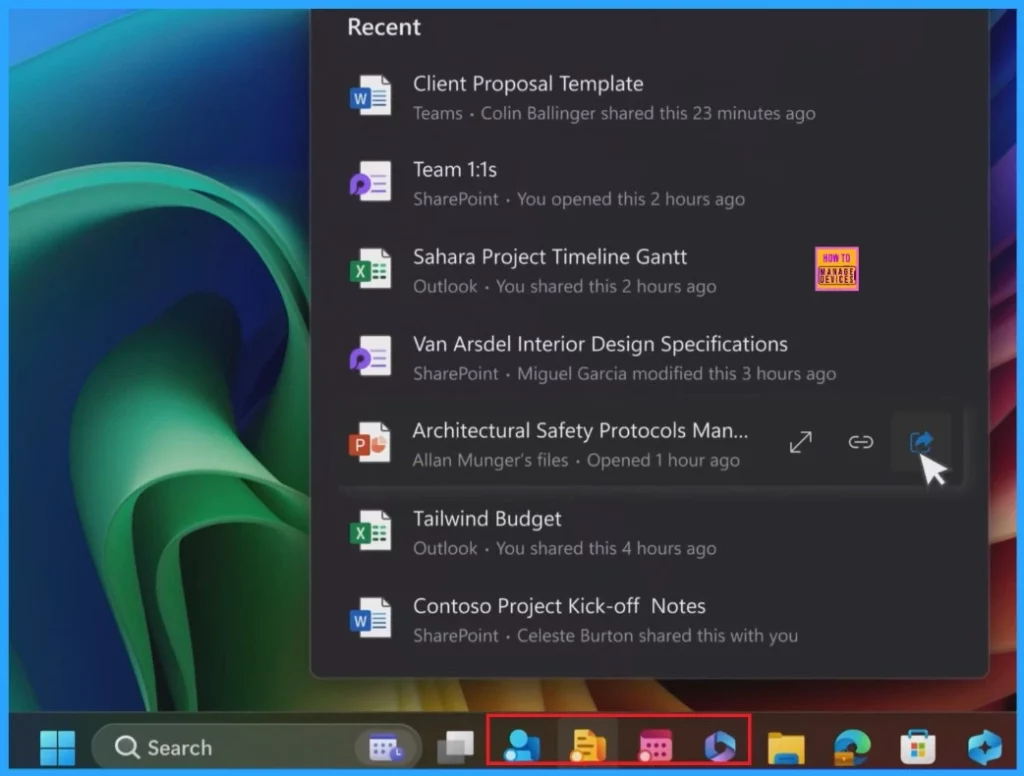1024x776 pixels.
Task: Open the Files companion taskbar icon
Action: tap(588, 746)
